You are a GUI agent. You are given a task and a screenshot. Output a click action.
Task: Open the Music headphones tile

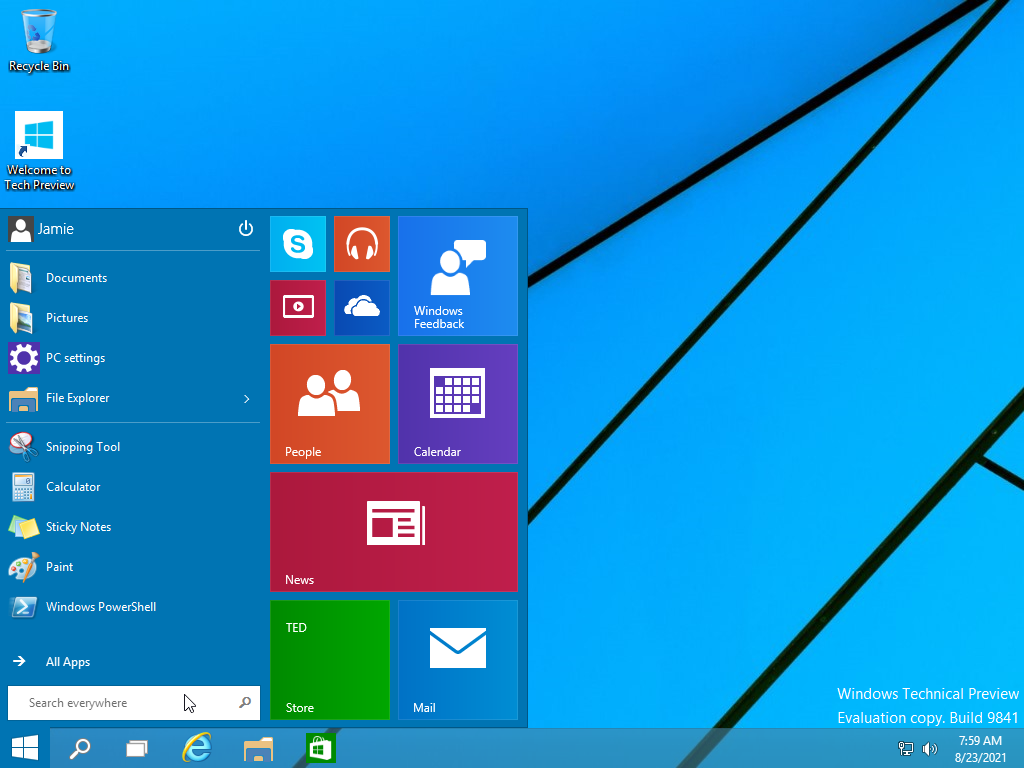[x=362, y=244]
